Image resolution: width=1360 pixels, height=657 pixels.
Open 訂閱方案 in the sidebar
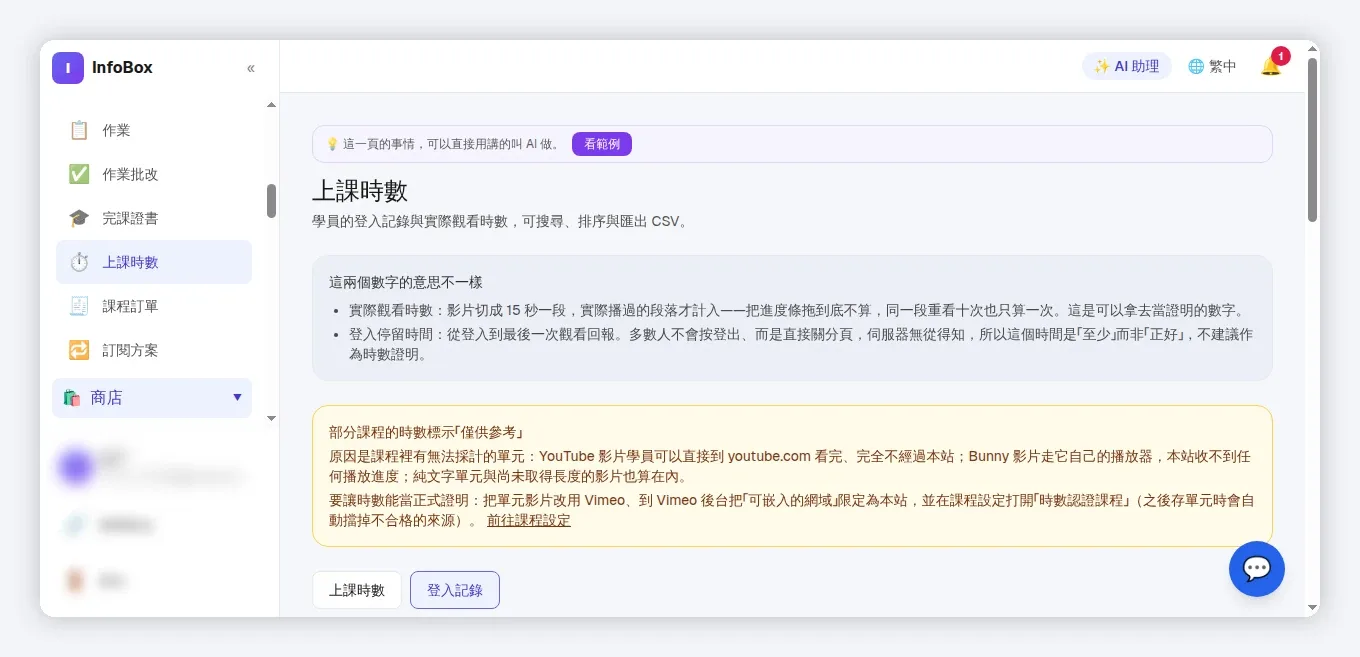154,350
